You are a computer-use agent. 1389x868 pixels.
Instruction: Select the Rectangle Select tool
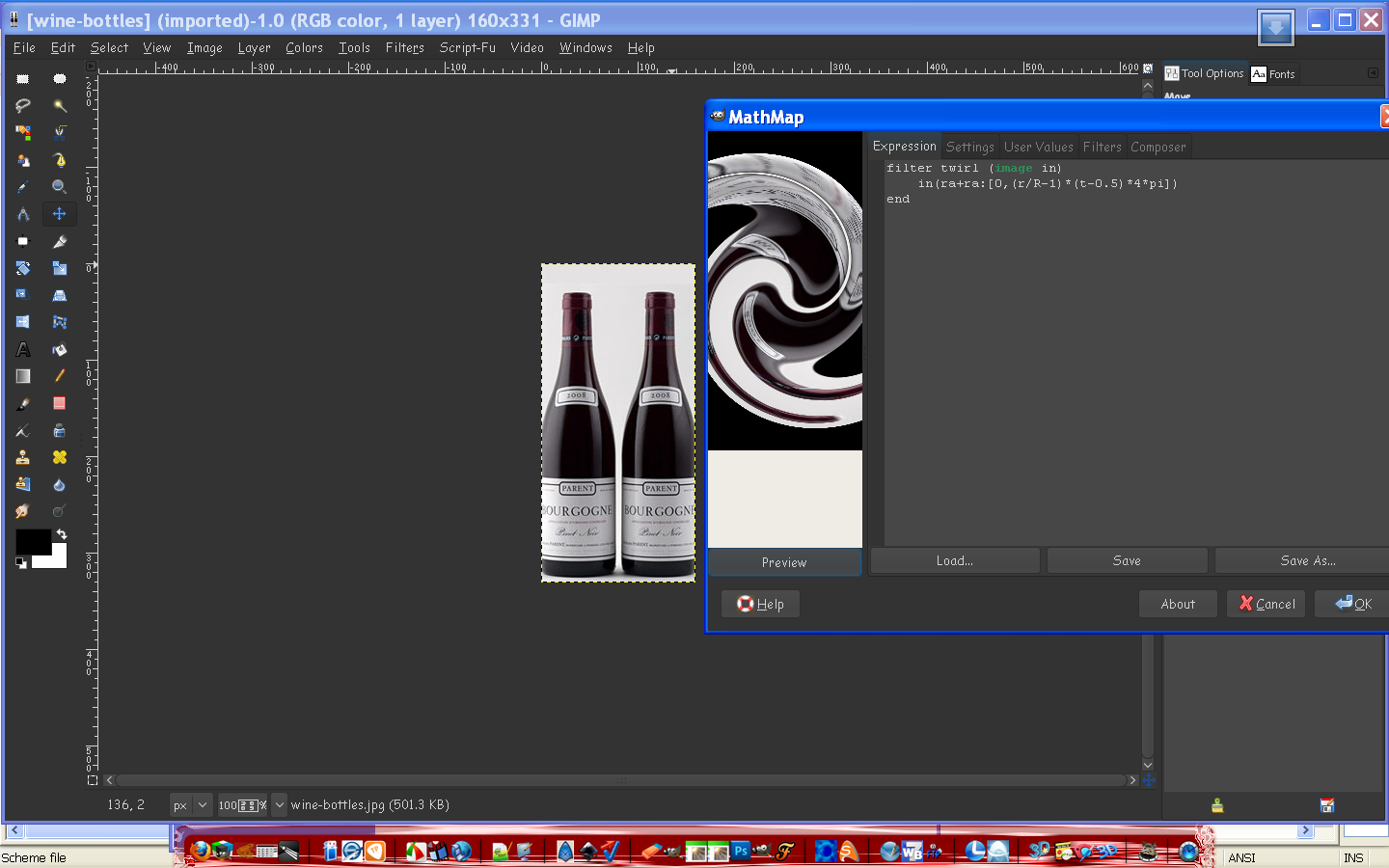pos(23,79)
